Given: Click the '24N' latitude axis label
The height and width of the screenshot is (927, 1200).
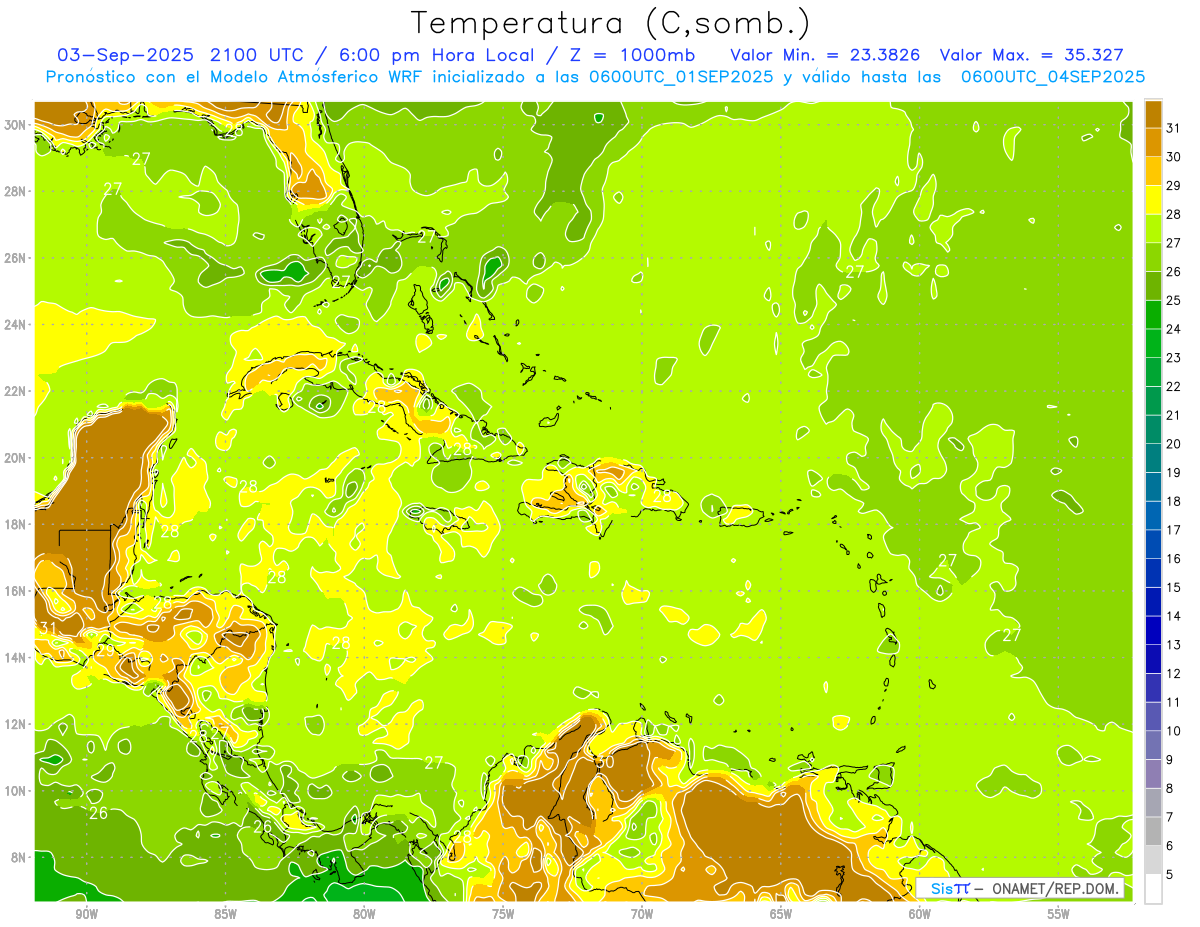Looking at the screenshot, I should [16, 324].
